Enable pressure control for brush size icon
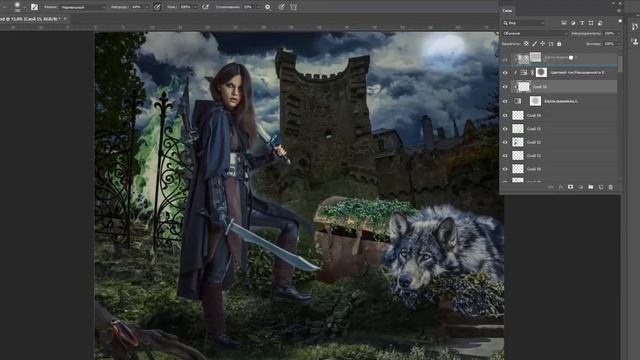 pyautogui.click(x=281, y=7)
